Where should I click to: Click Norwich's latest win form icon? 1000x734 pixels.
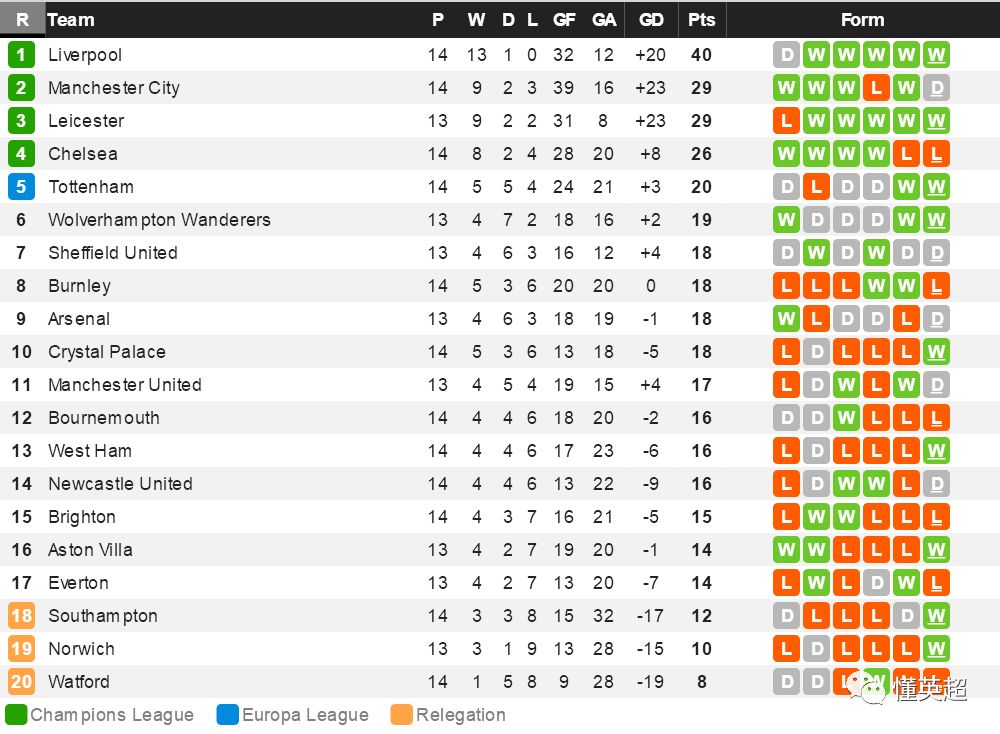[936, 649]
